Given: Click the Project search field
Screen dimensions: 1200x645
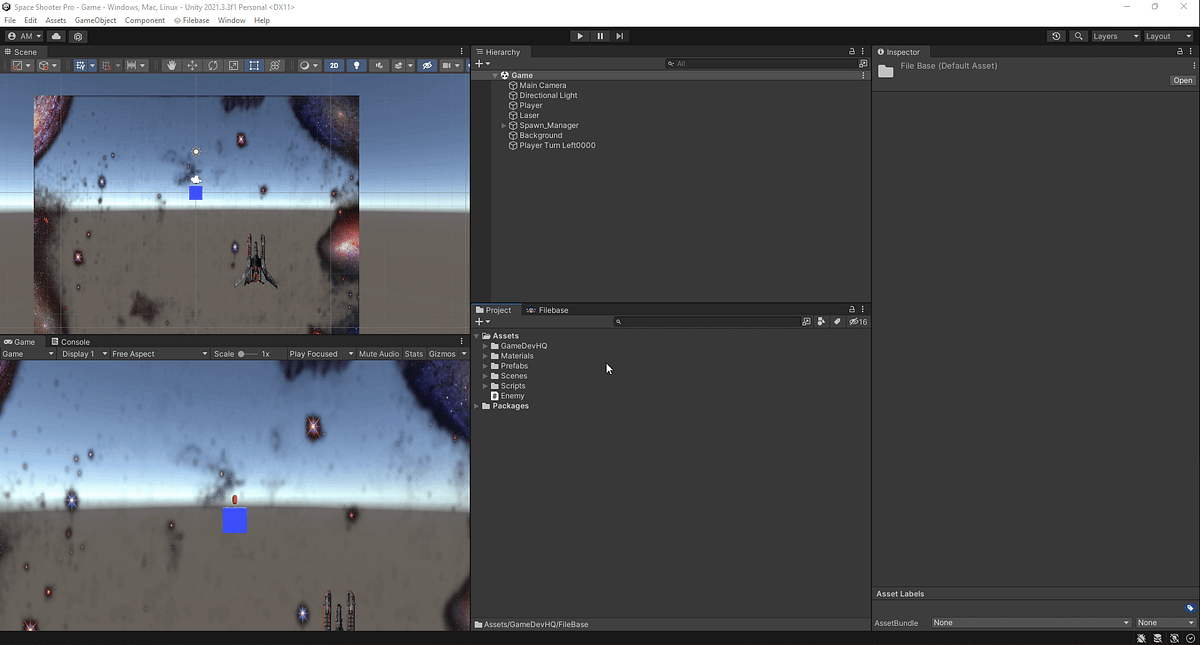Looking at the screenshot, I should point(706,322).
